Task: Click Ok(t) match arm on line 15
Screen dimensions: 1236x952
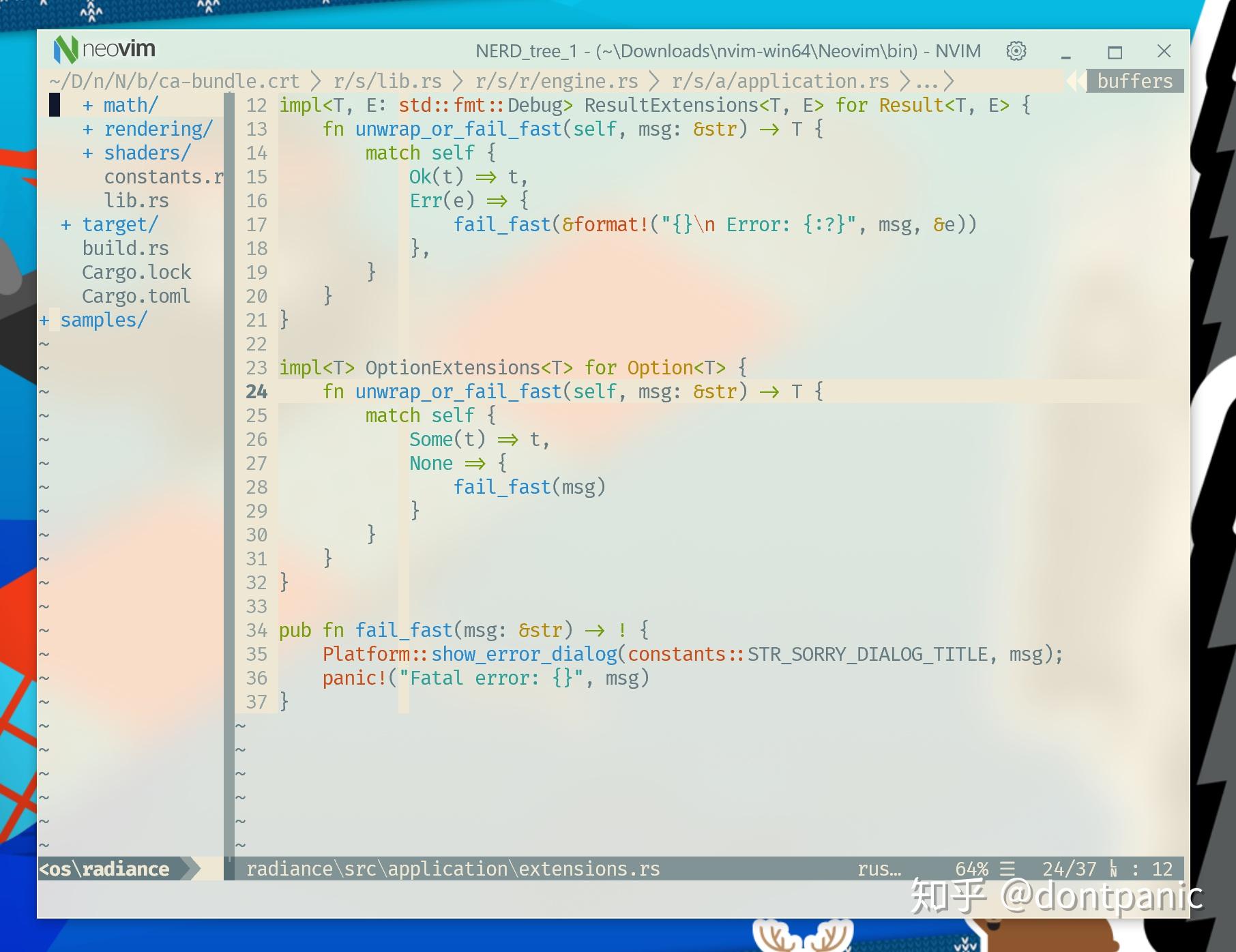Action: tap(437, 177)
